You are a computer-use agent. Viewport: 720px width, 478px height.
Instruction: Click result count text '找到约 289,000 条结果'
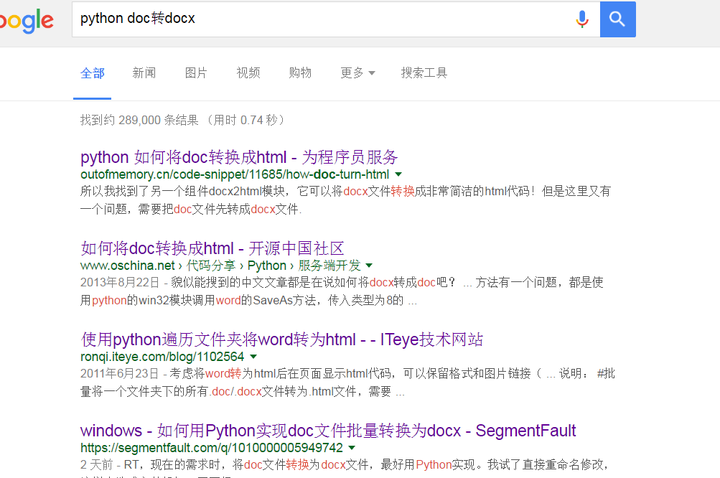[x=140, y=120]
